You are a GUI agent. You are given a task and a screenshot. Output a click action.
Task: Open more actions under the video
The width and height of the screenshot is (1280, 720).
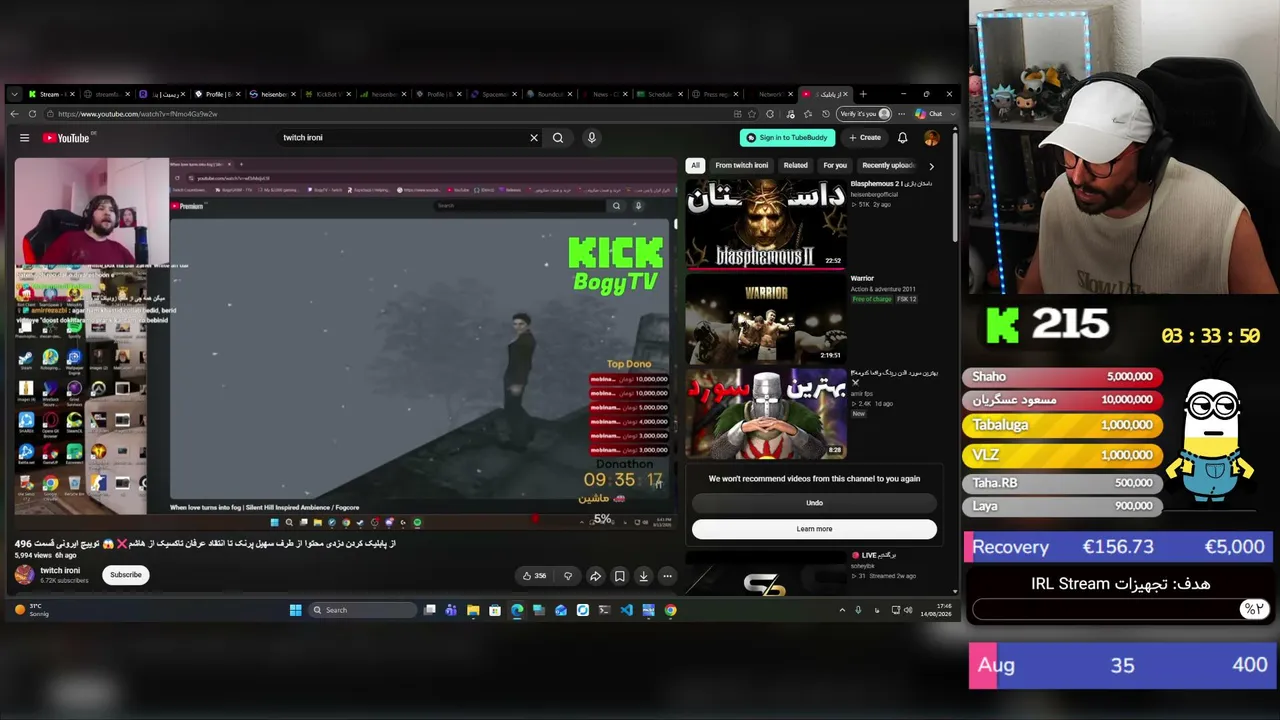667,576
